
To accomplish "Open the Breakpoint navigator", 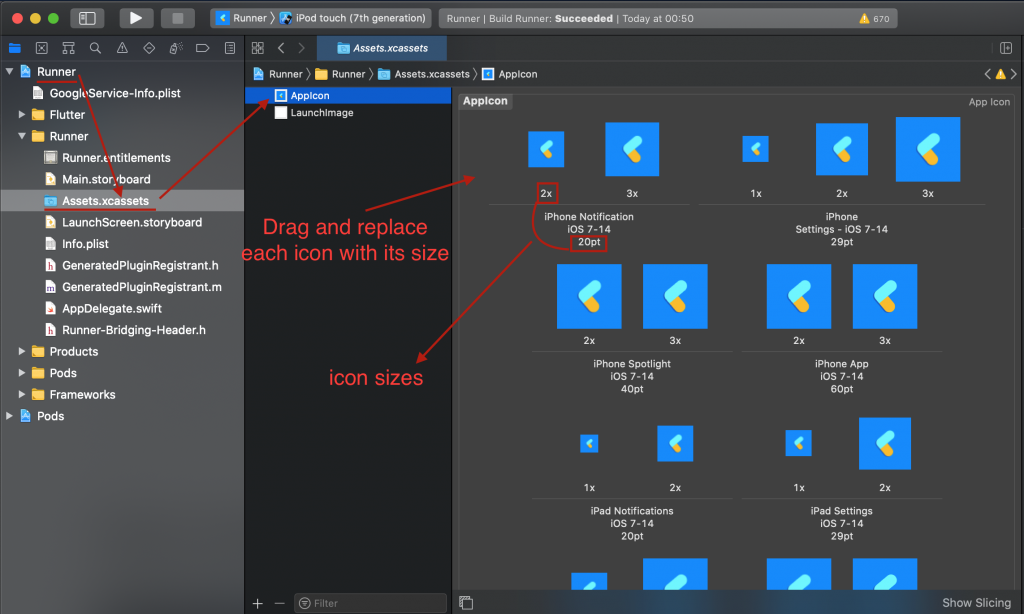I will point(202,48).
